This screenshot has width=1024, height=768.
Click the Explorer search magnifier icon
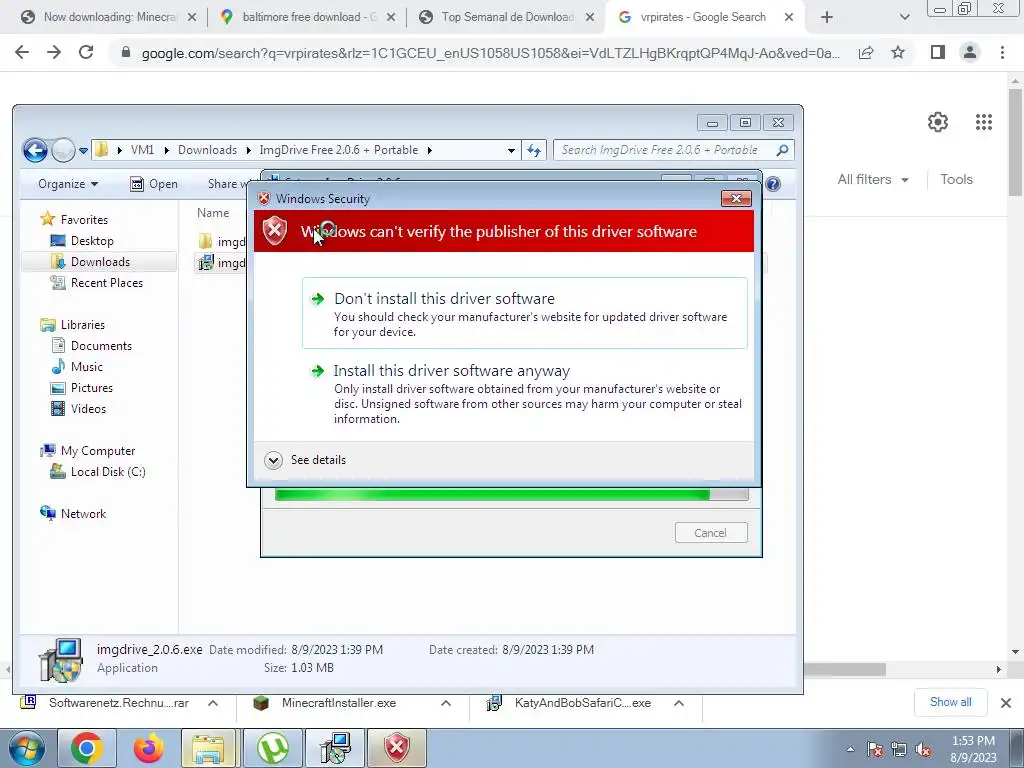(x=782, y=150)
